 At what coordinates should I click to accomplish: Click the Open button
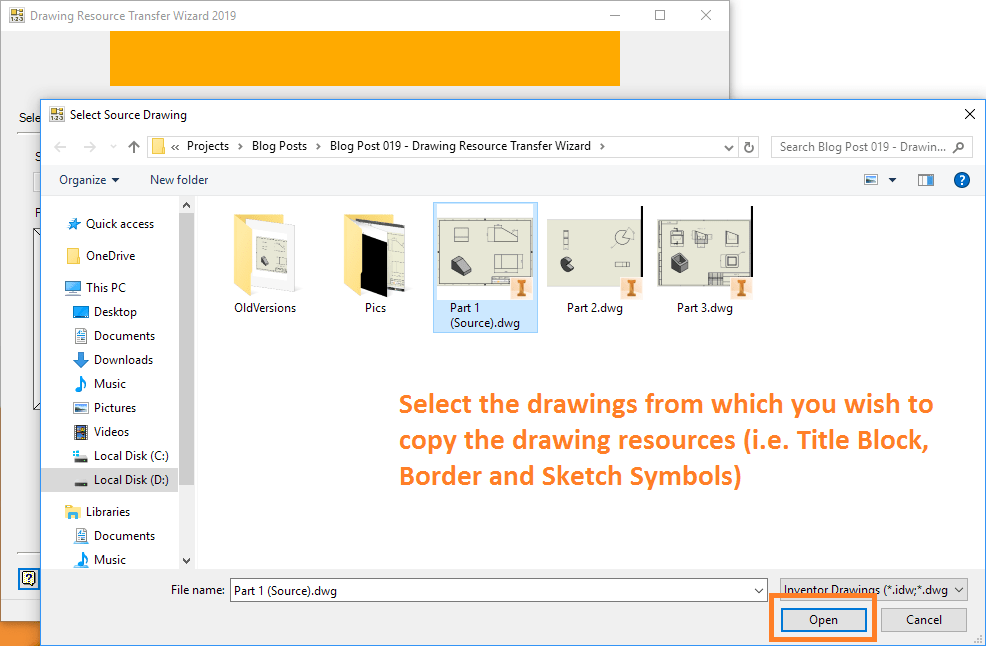click(x=823, y=620)
